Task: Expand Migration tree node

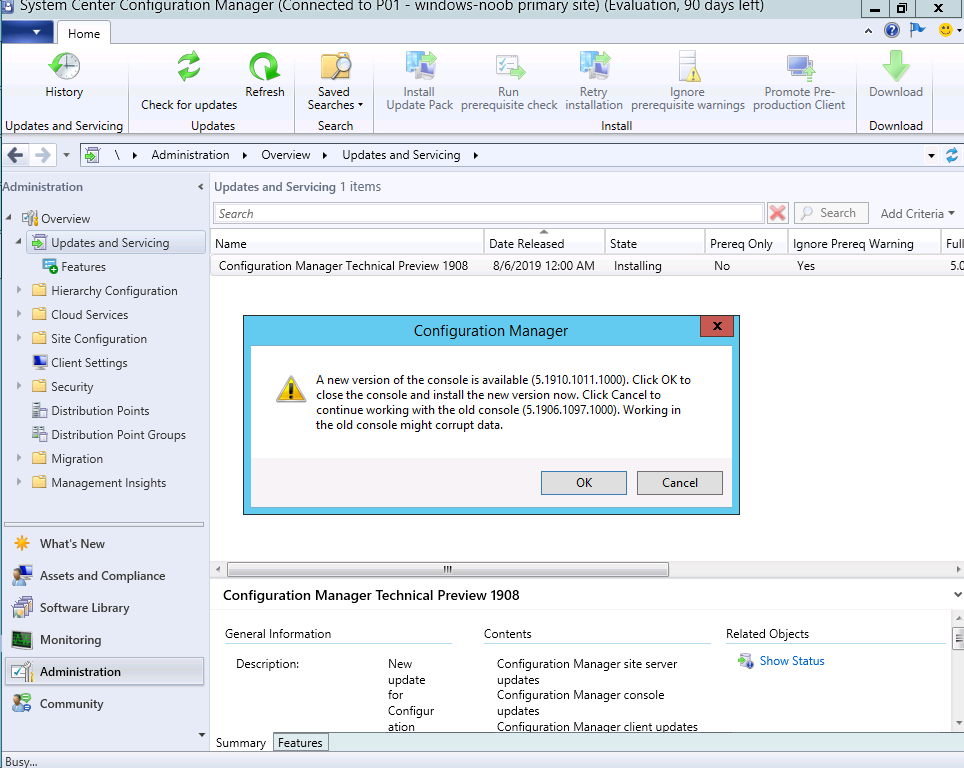Action: [x=18, y=457]
